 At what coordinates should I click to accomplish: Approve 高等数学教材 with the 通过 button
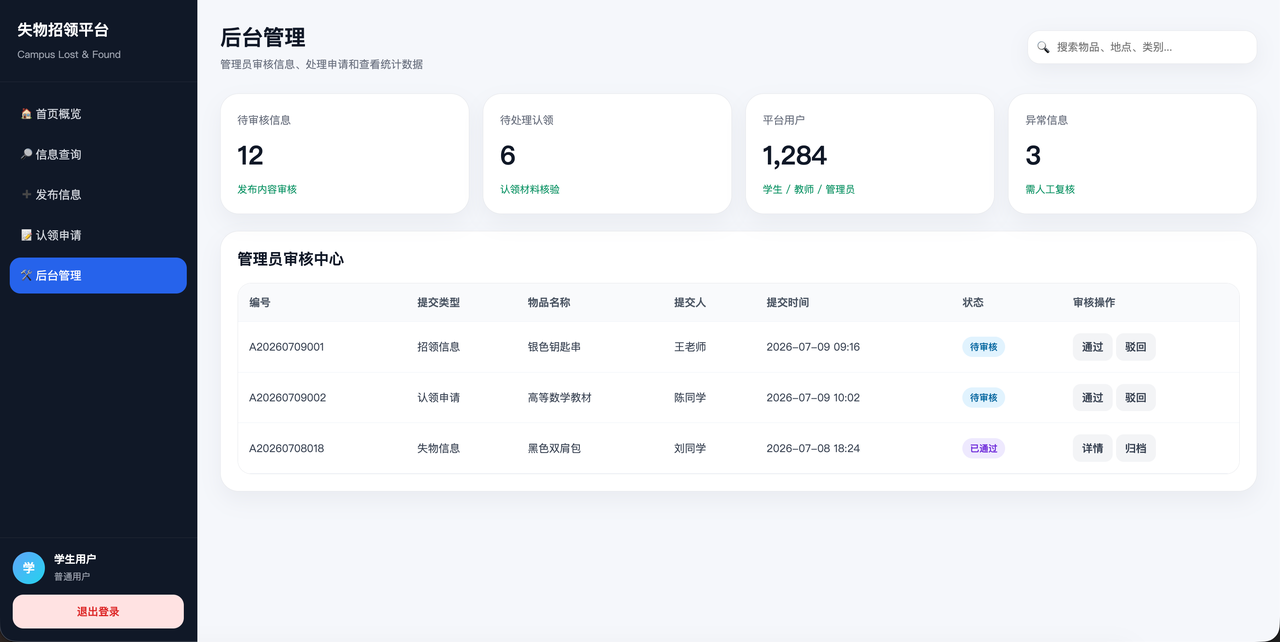pyautogui.click(x=1092, y=397)
